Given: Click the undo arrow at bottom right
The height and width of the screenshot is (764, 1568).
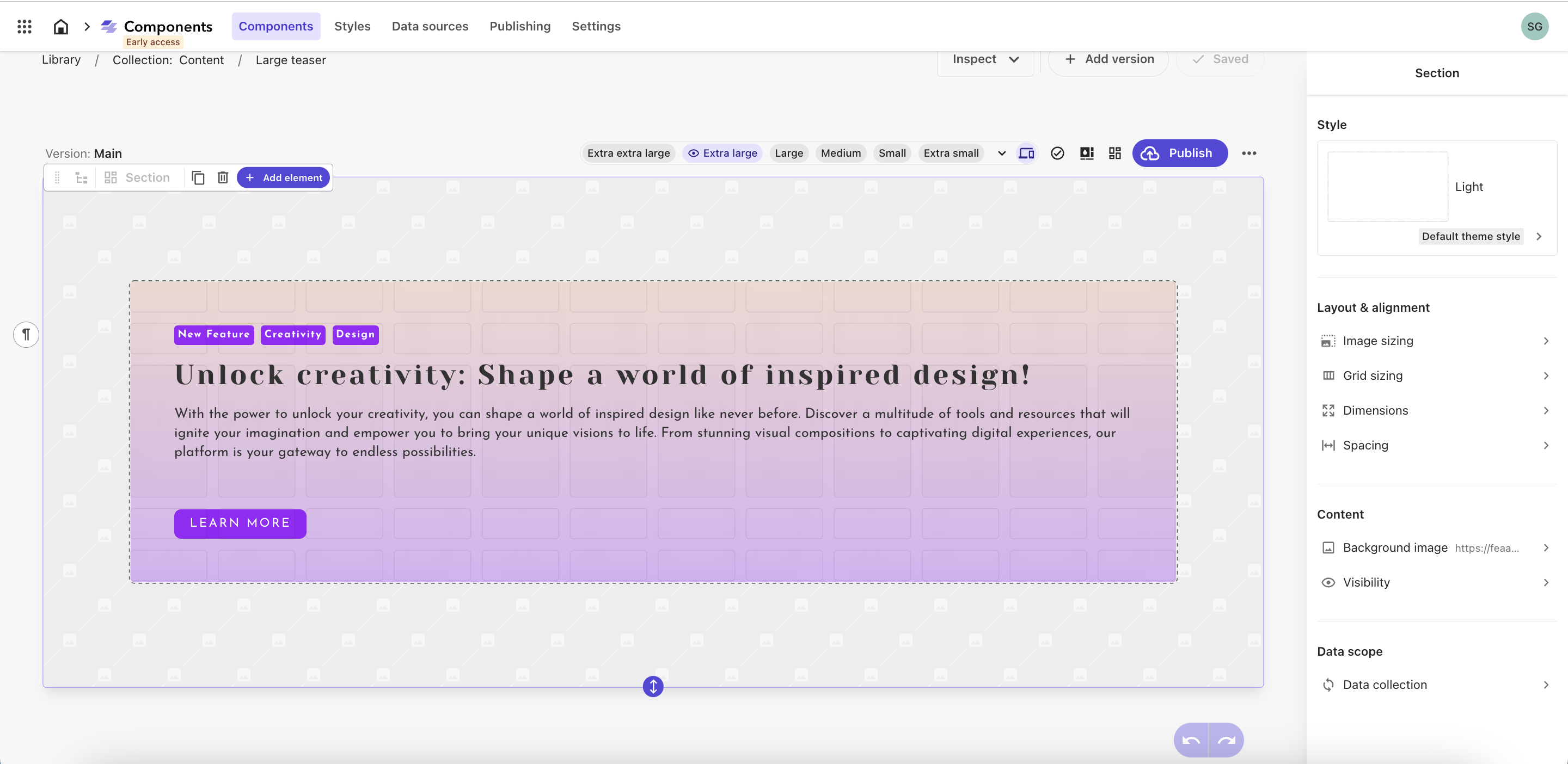Looking at the screenshot, I should click(x=1192, y=740).
